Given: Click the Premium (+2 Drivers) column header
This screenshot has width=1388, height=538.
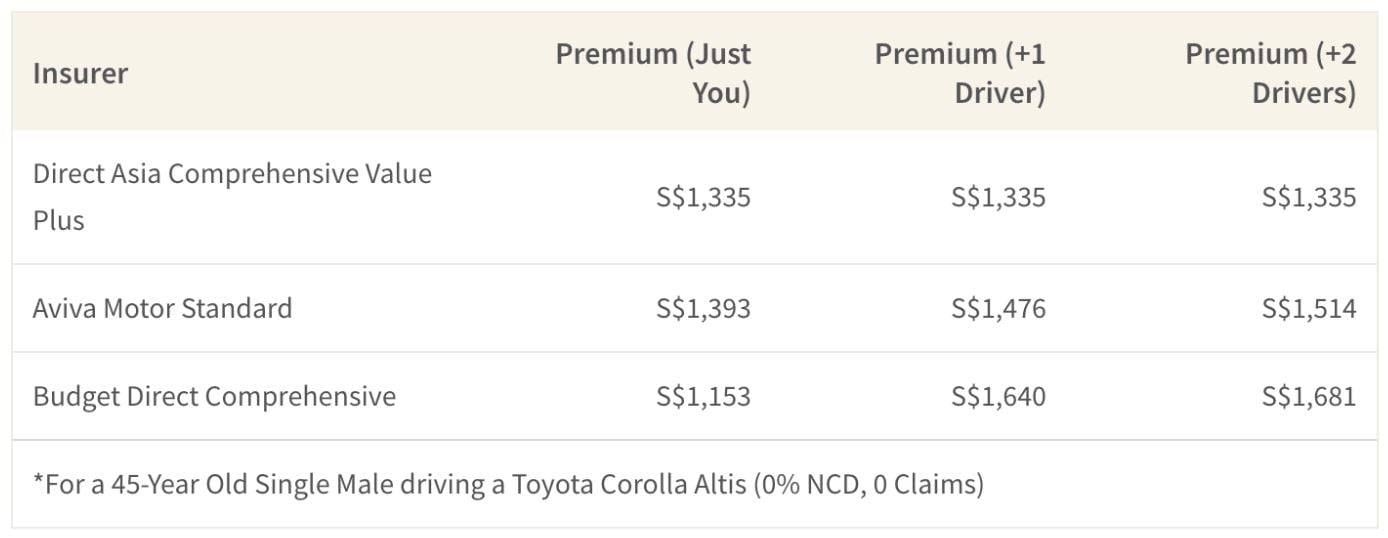Looking at the screenshot, I should tap(1270, 73).
